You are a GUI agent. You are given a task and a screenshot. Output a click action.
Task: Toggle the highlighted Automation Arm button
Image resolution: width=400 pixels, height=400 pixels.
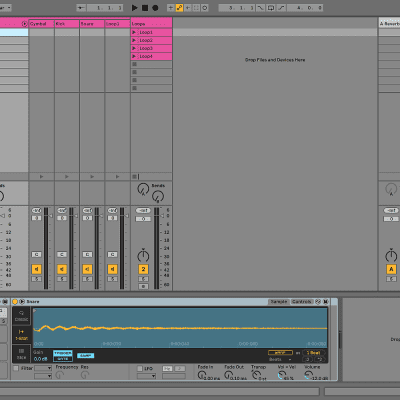[x=179, y=8]
